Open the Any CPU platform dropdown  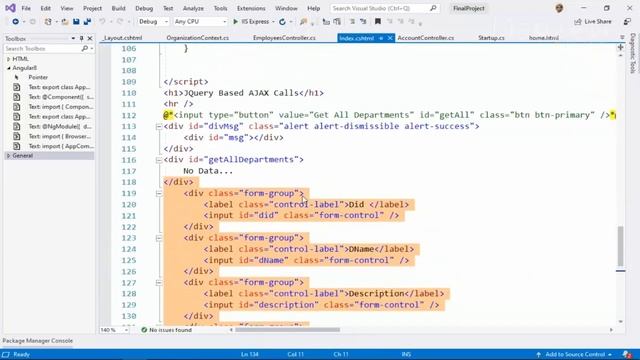200,22
